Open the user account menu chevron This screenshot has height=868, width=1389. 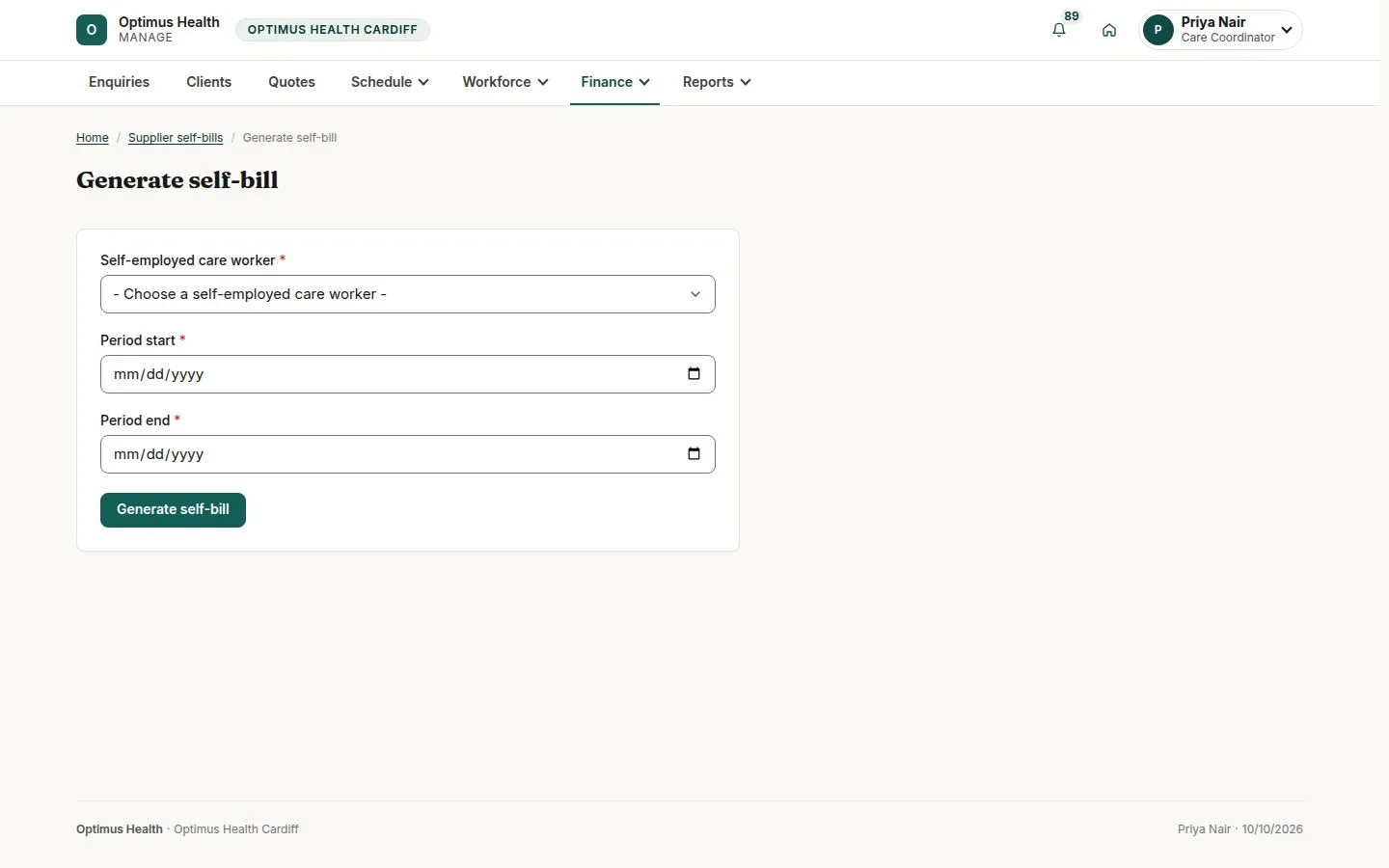pos(1287,30)
